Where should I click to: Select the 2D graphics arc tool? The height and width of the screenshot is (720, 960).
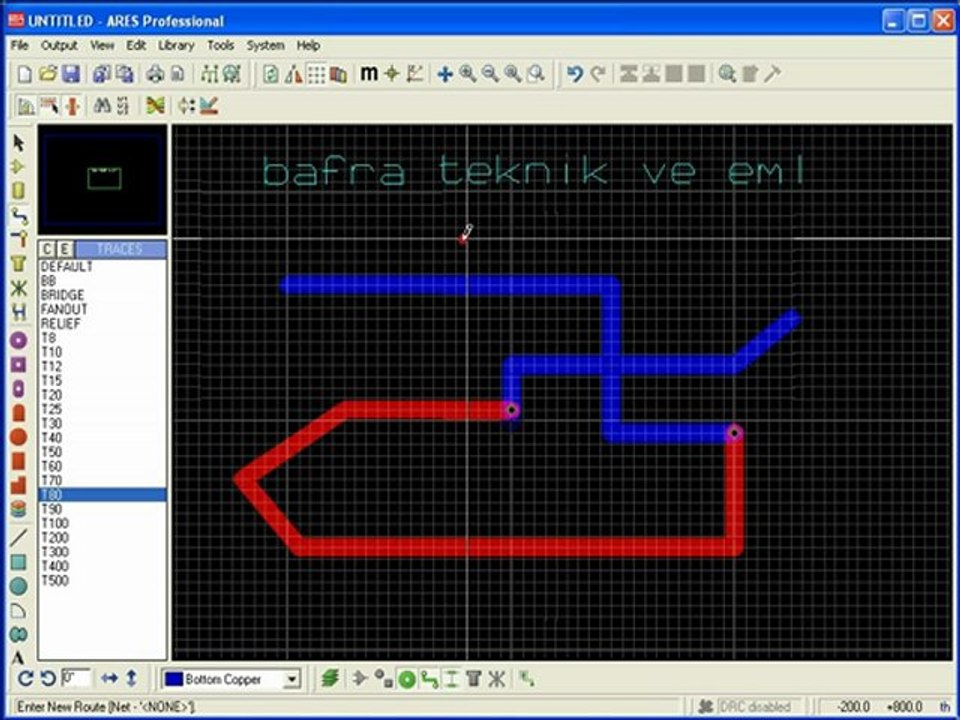coord(18,610)
